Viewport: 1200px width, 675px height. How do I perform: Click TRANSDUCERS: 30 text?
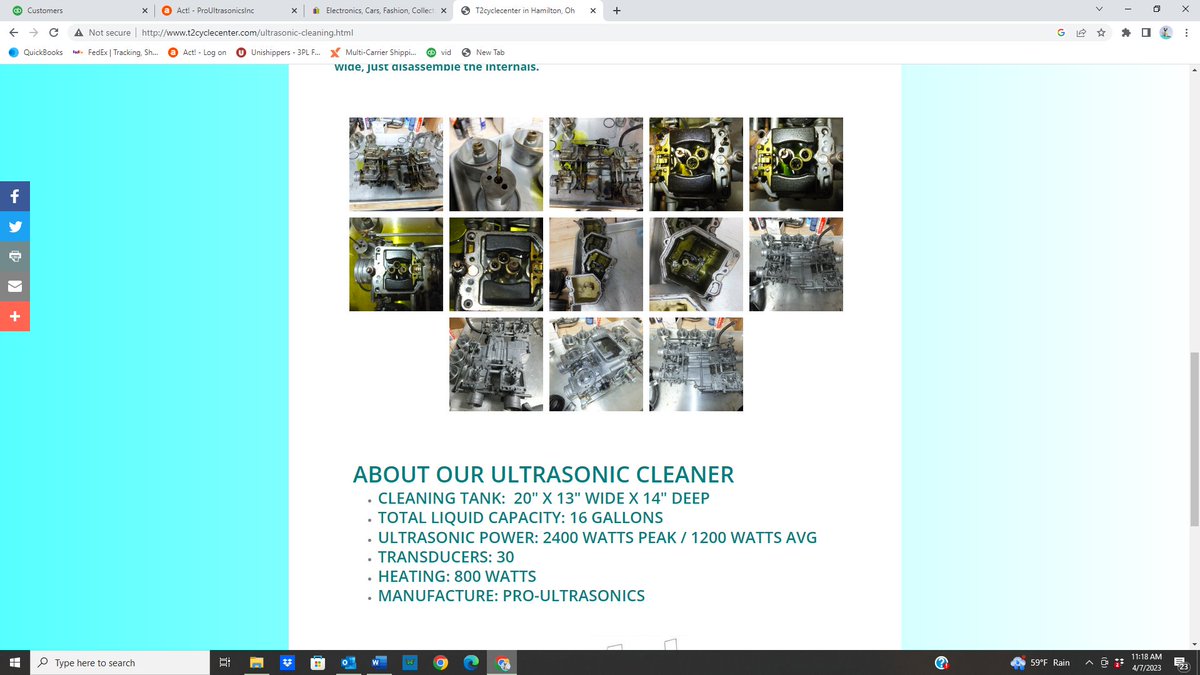click(446, 557)
